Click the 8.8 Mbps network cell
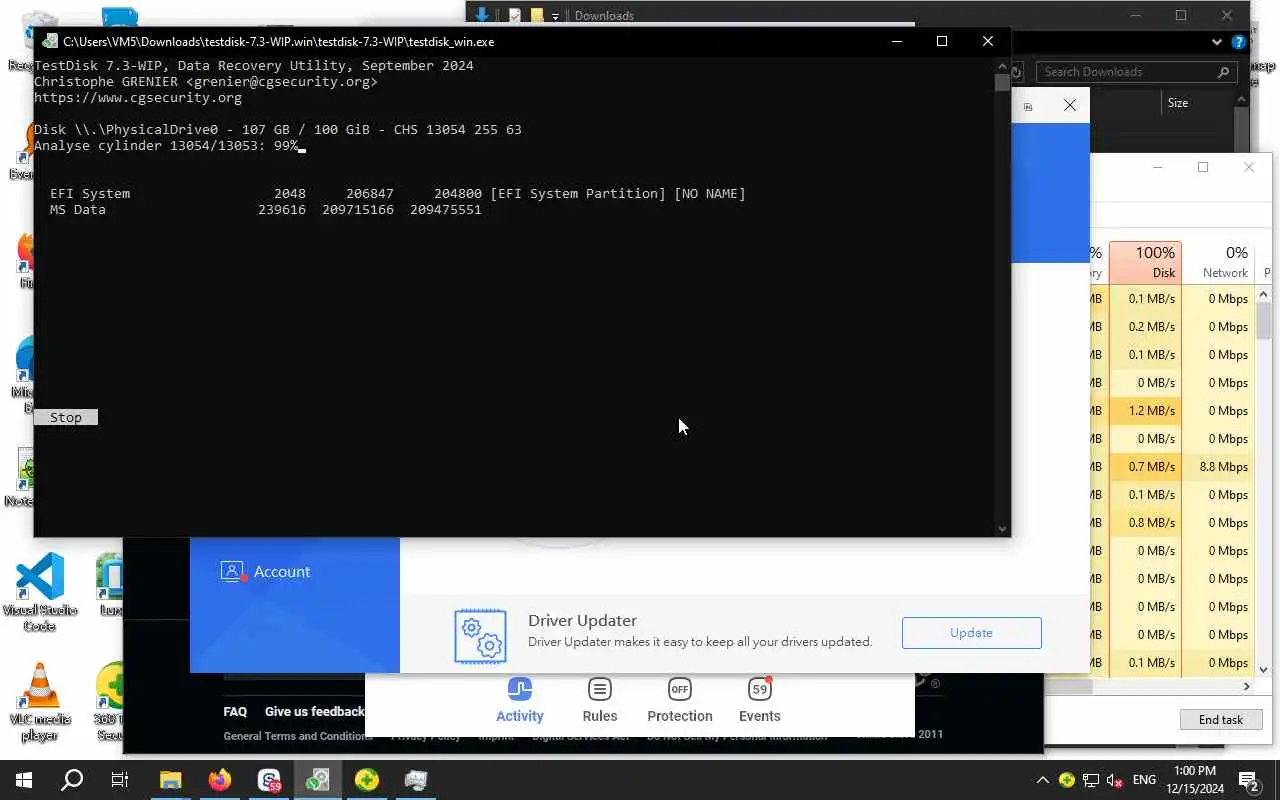Image resolution: width=1280 pixels, height=800 pixels. pyautogui.click(x=1219, y=466)
